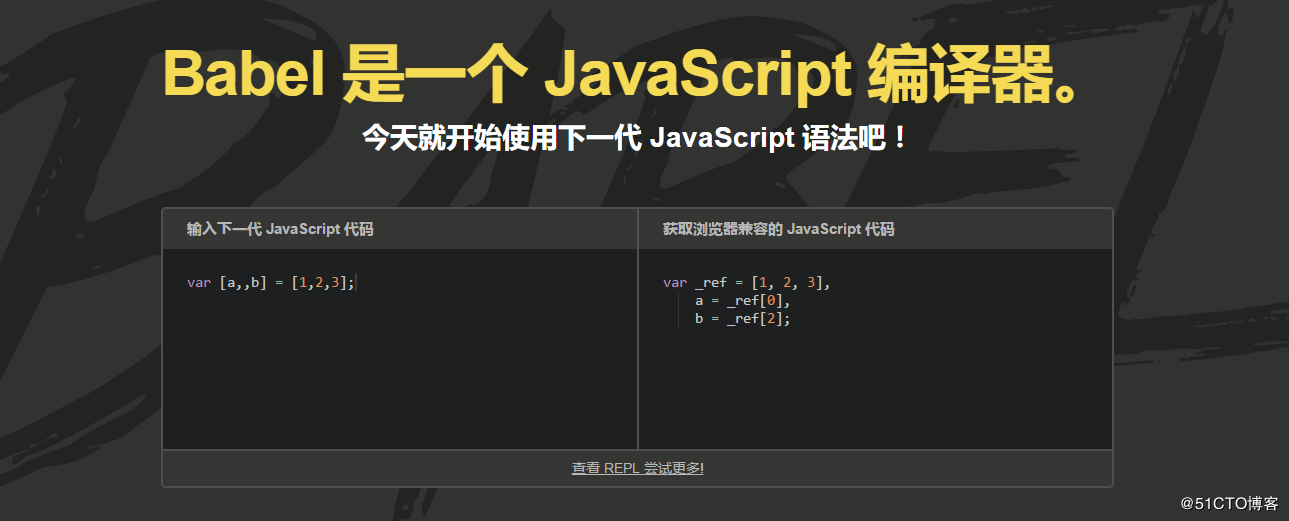The image size is (1289, 521).
Task: Click the 'var' keyword in input code
Action: [x=199, y=283]
